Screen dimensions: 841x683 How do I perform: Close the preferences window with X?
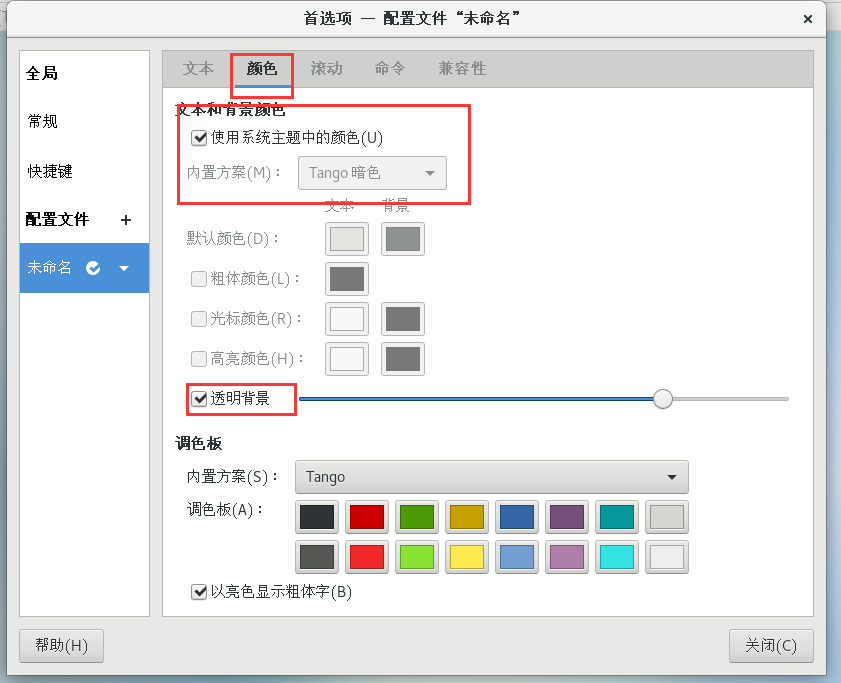pyautogui.click(x=808, y=19)
